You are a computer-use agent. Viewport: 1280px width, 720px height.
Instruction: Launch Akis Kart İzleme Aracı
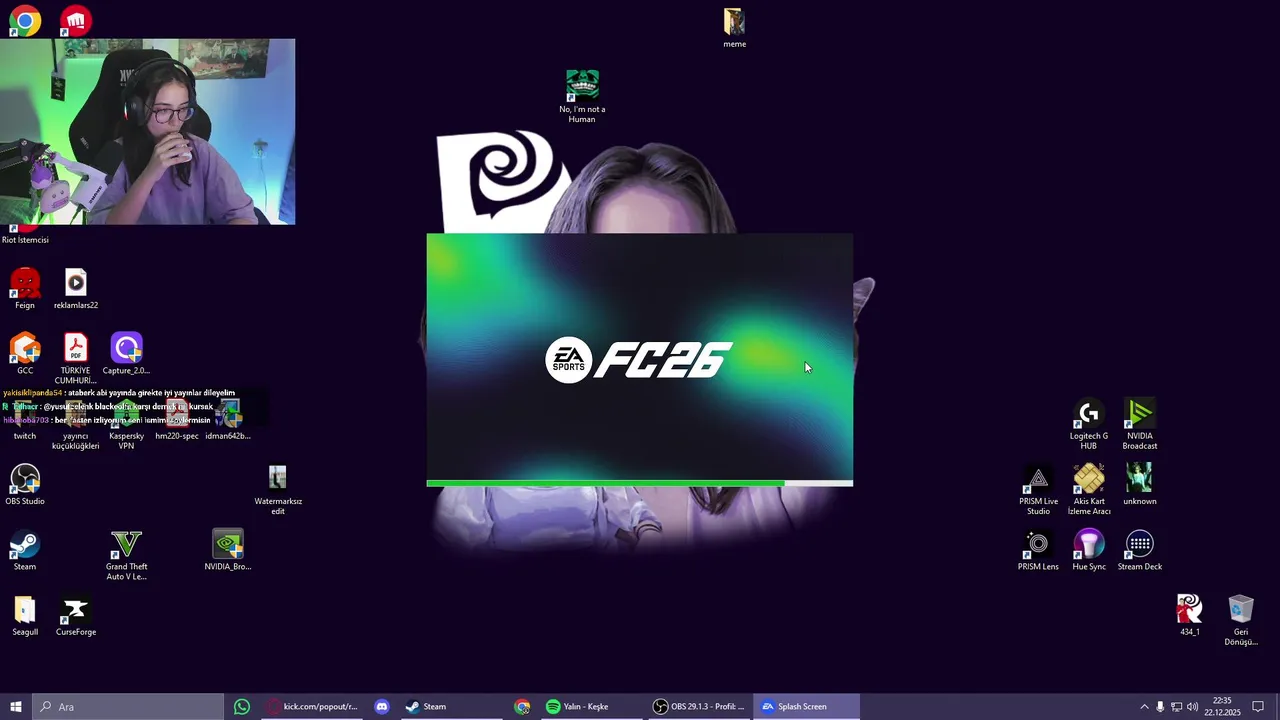click(x=1089, y=490)
